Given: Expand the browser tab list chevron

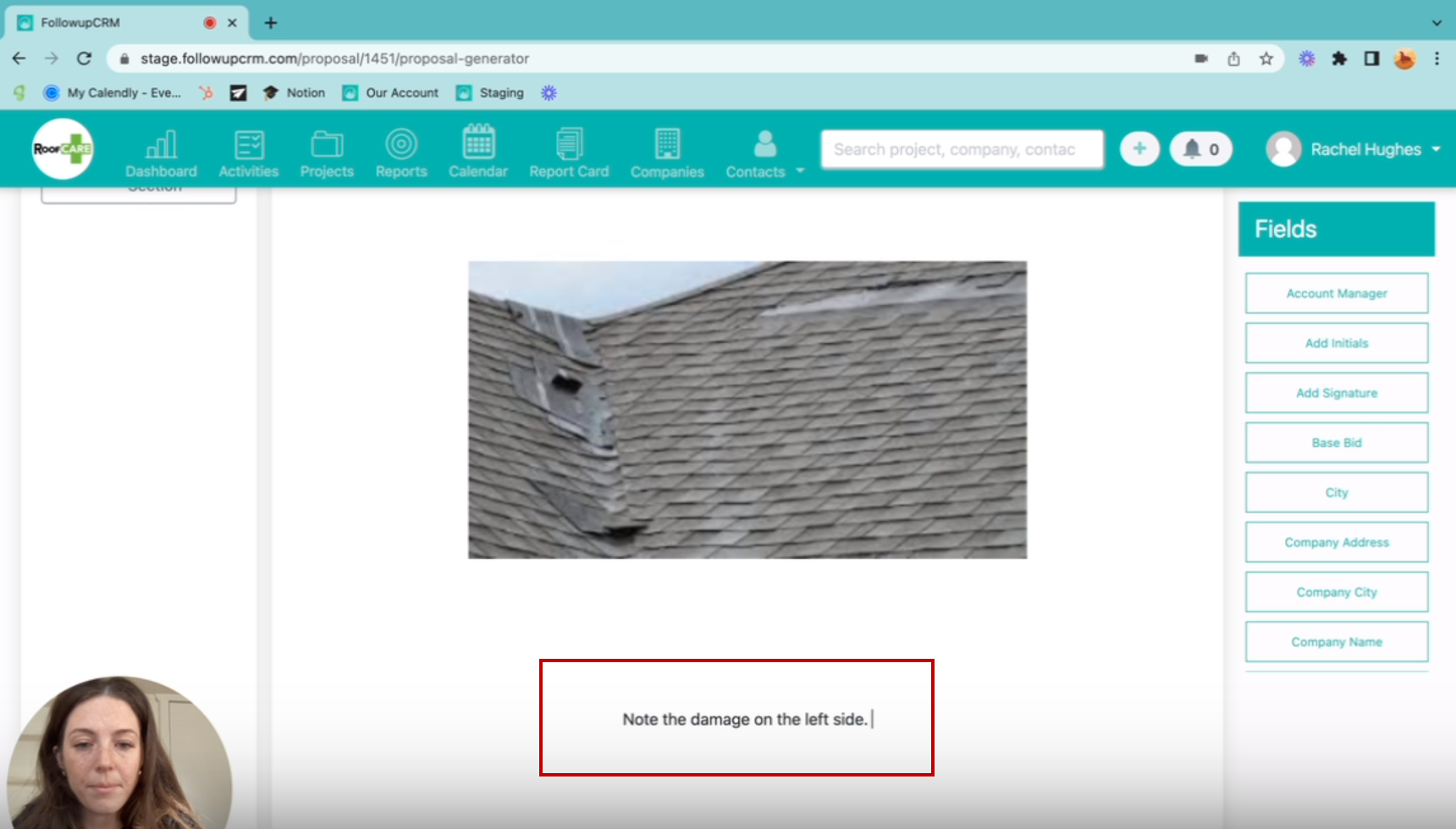Looking at the screenshot, I should point(1437,23).
